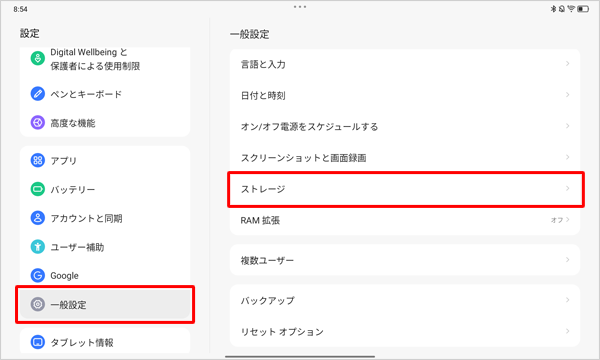Open 複数ユーザー

pyautogui.click(x=405, y=260)
